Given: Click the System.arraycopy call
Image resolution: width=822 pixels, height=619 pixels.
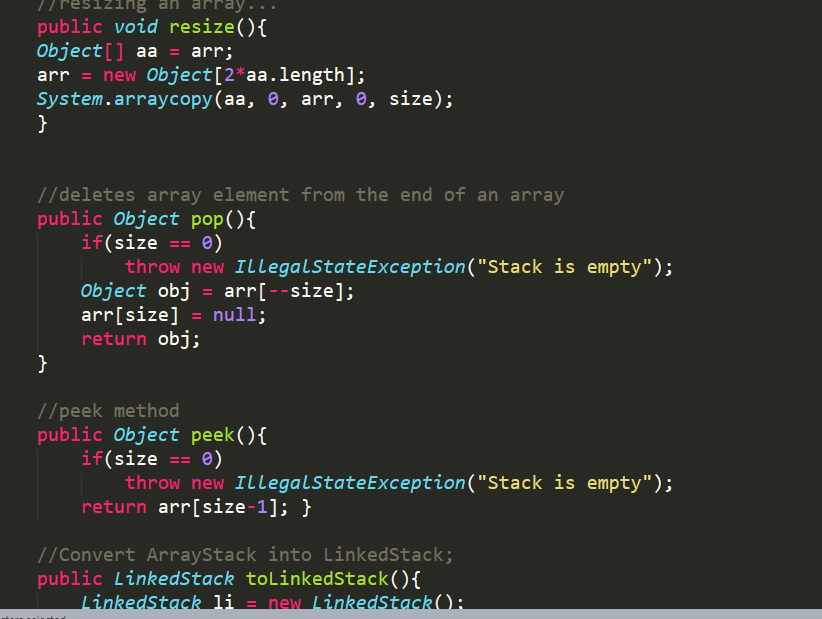Looking at the screenshot, I should pyautogui.click(x=125, y=98).
